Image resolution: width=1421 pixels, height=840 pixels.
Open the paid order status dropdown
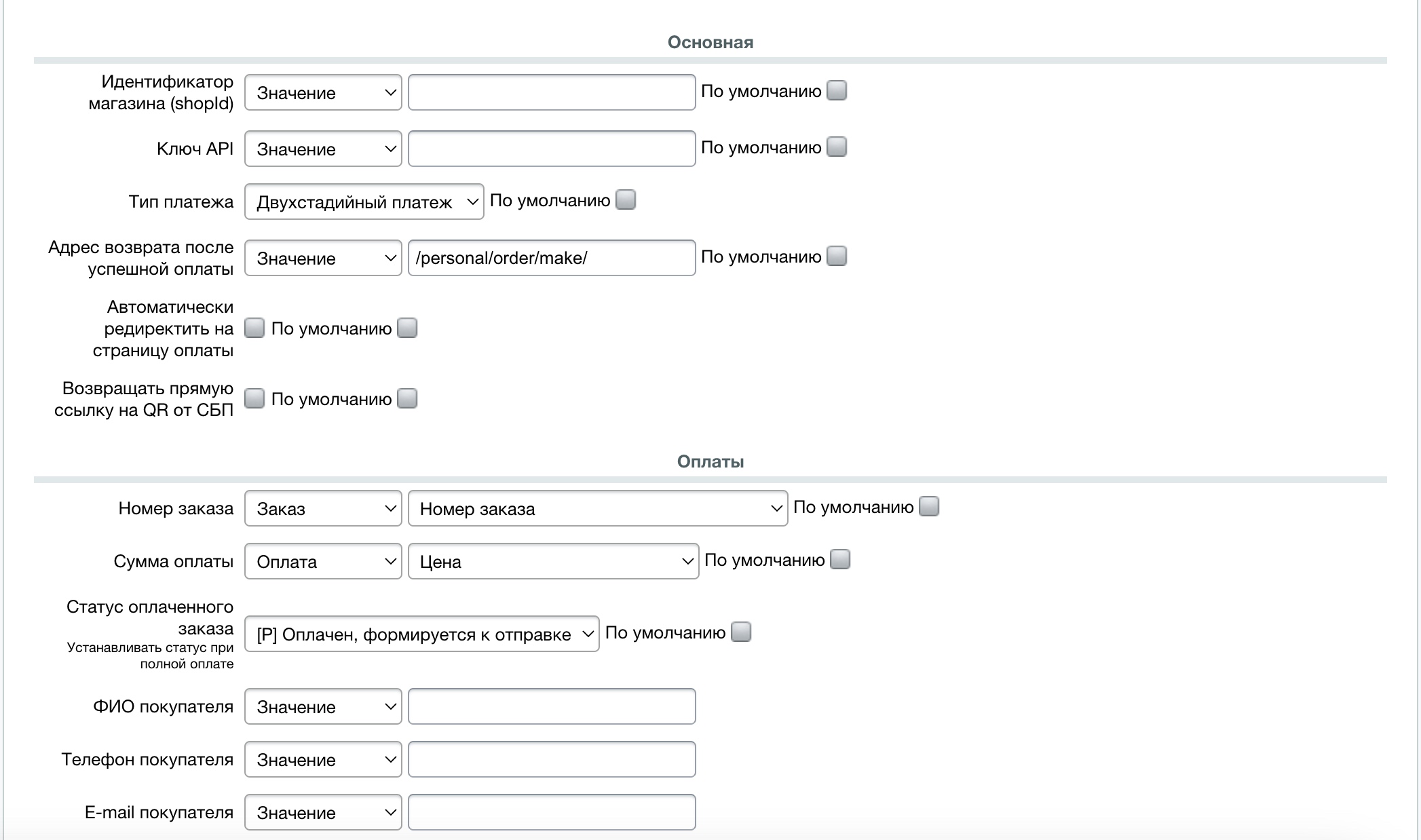[x=421, y=634]
